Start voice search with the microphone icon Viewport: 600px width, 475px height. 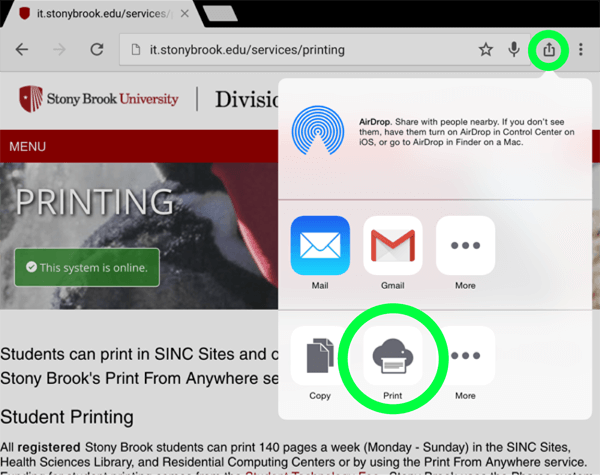(x=514, y=49)
